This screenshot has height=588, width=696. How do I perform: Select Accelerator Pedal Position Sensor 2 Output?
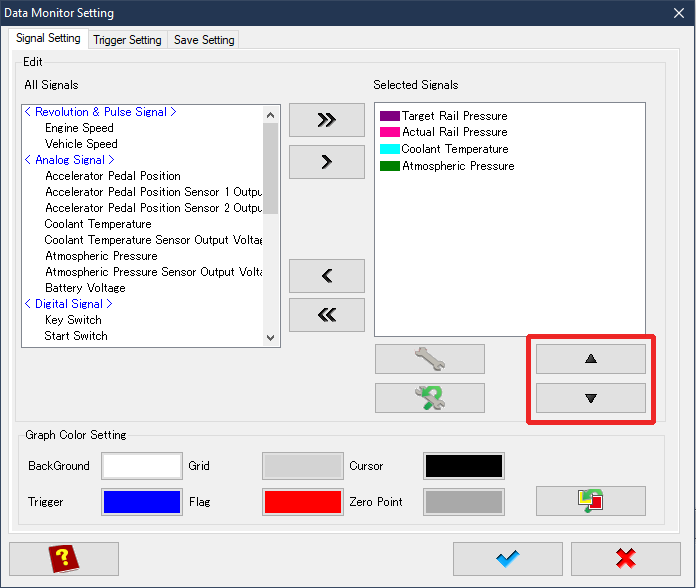(x=154, y=208)
